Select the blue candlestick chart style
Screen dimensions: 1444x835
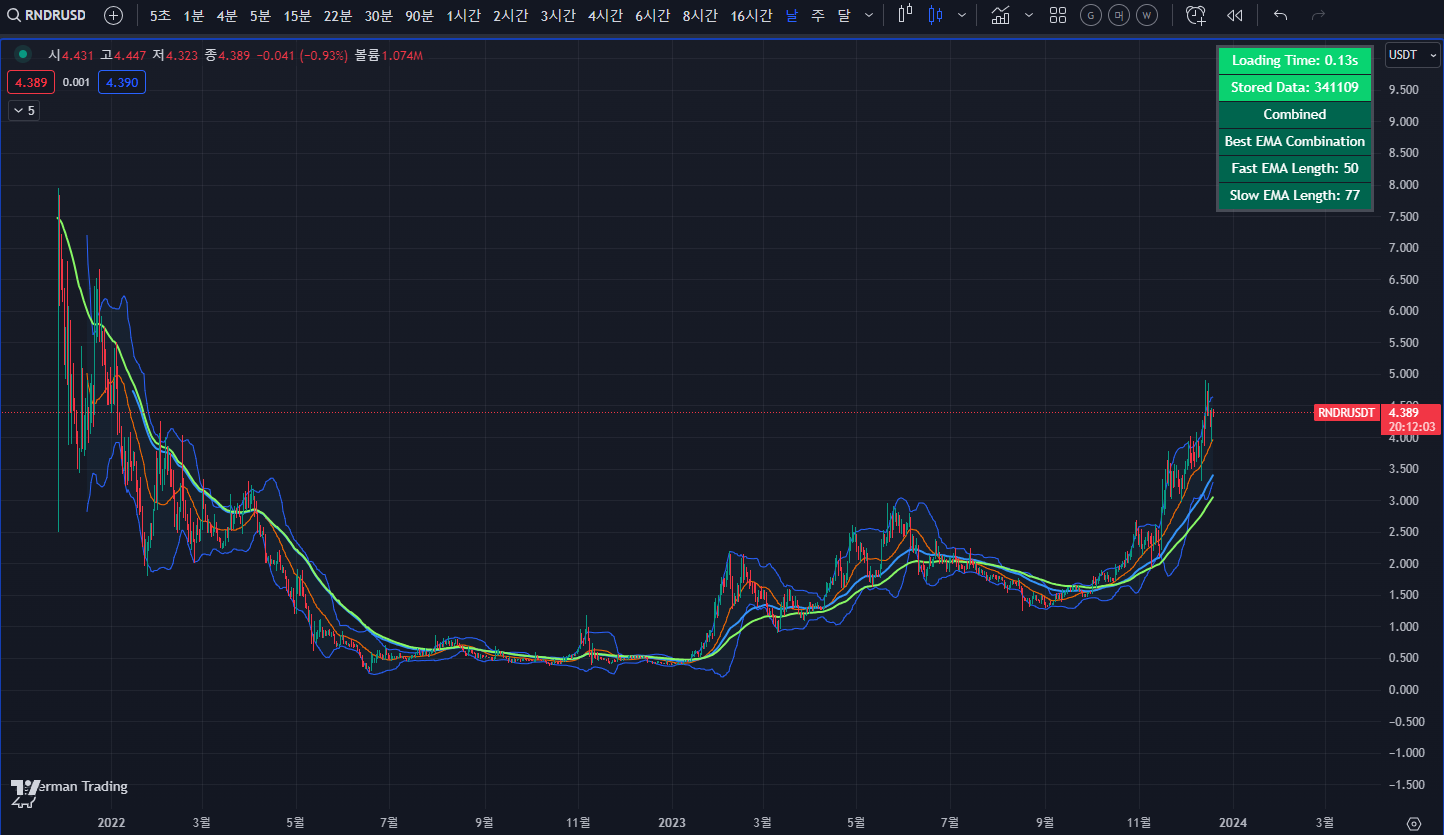point(936,15)
